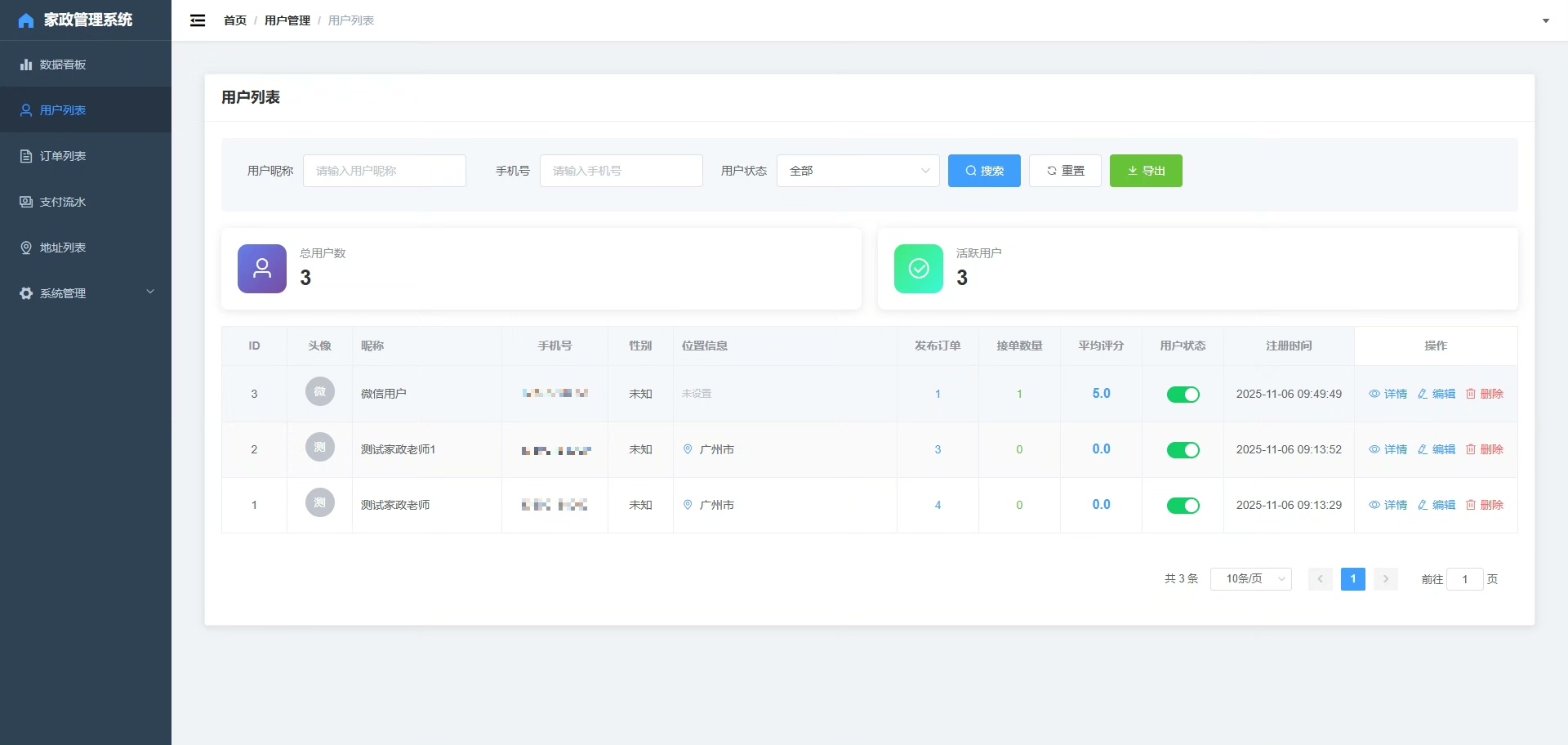Open 订单列表 in the sidebar
The height and width of the screenshot is (745, 1568).
(x=63, y=156)
